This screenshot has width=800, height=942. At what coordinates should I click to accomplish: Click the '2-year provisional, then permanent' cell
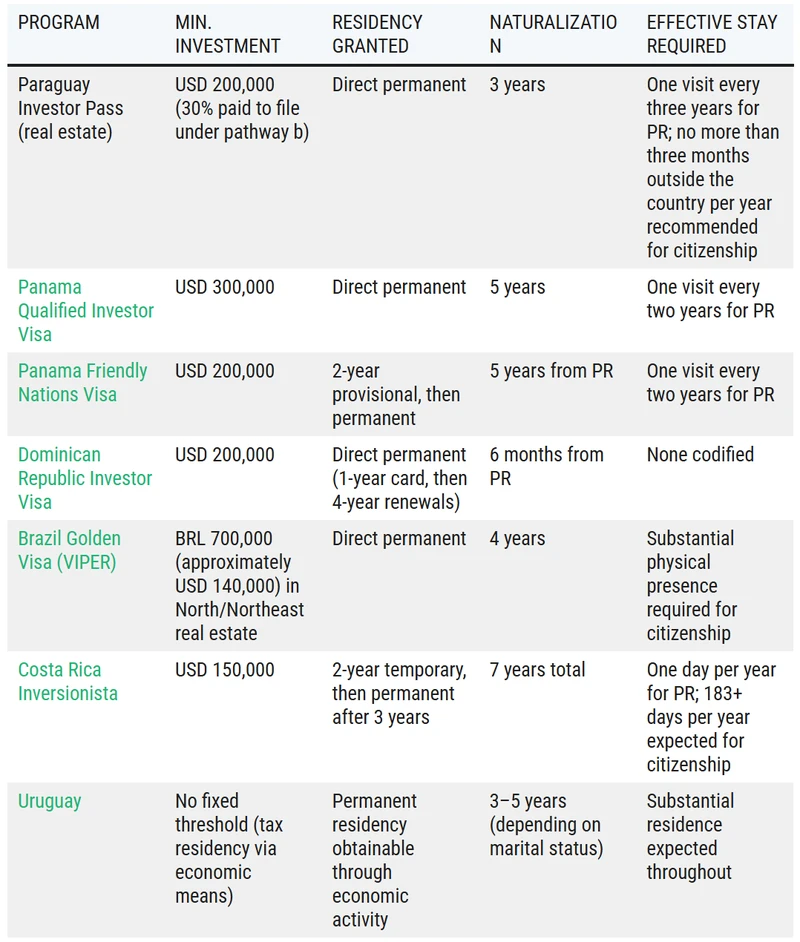(396, 394)
